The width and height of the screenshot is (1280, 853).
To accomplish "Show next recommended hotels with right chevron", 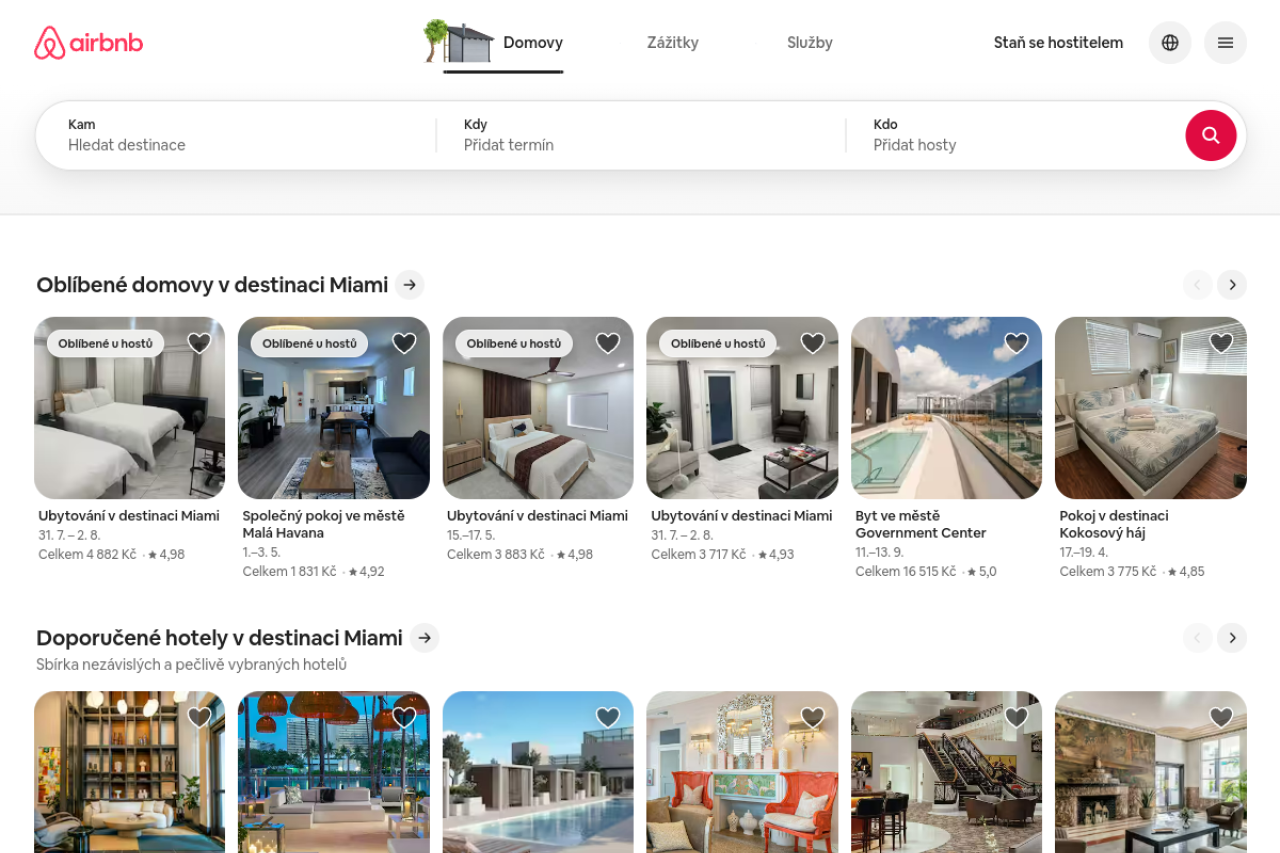I will coord(1232,638).
